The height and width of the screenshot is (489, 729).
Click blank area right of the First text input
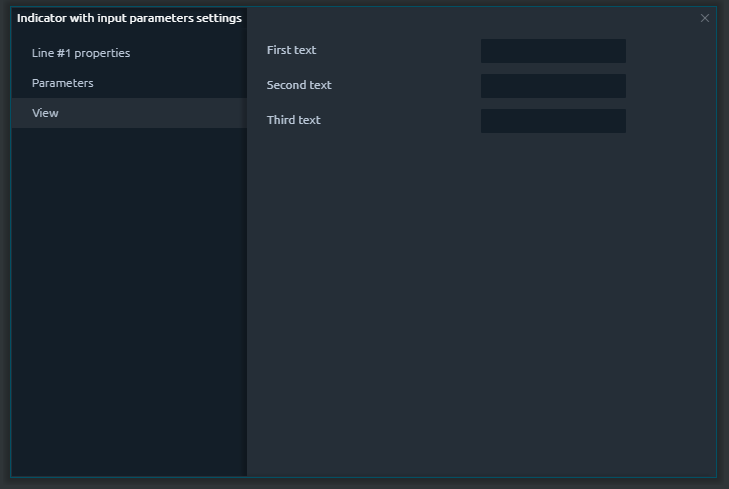point(670,51)
